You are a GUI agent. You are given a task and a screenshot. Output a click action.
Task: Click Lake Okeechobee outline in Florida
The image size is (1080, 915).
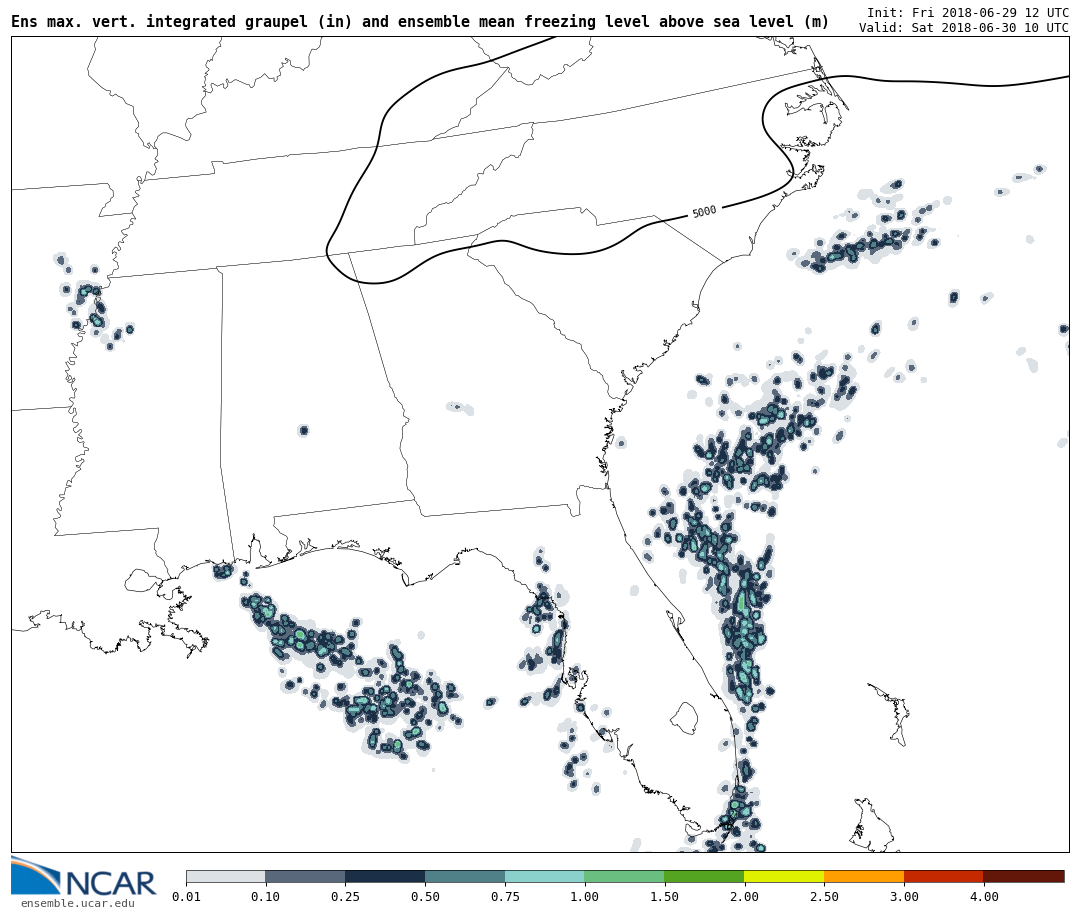pos(684,717)
